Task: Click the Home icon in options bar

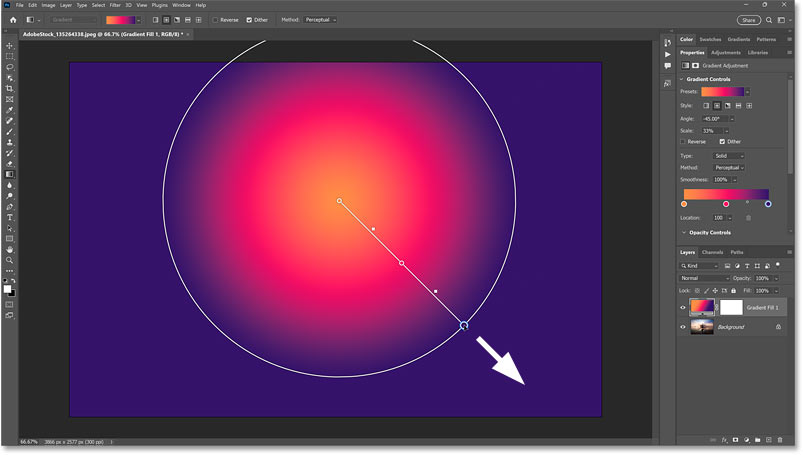Action: pyautogui.click(x=9, y=19)
